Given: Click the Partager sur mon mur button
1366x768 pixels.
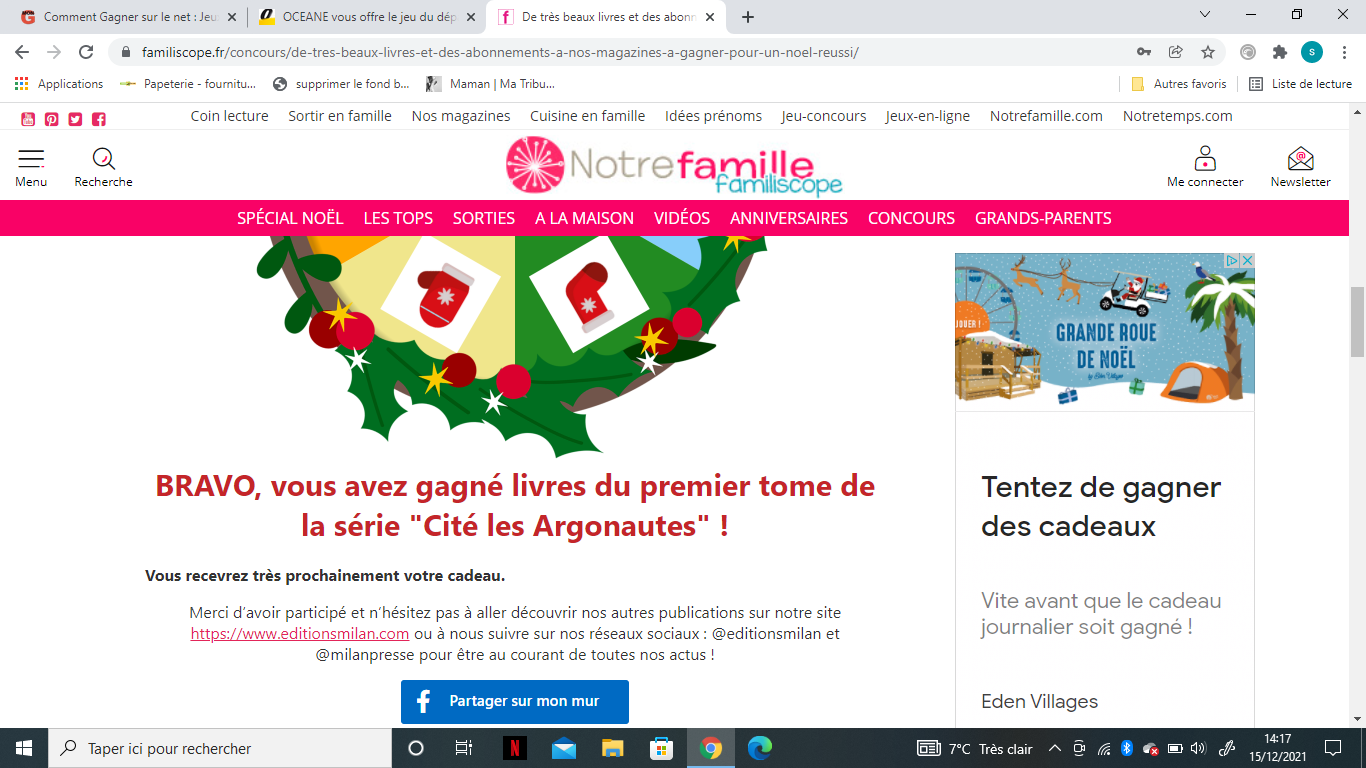Looking at the screenshot, I should (x=515, y=701).
